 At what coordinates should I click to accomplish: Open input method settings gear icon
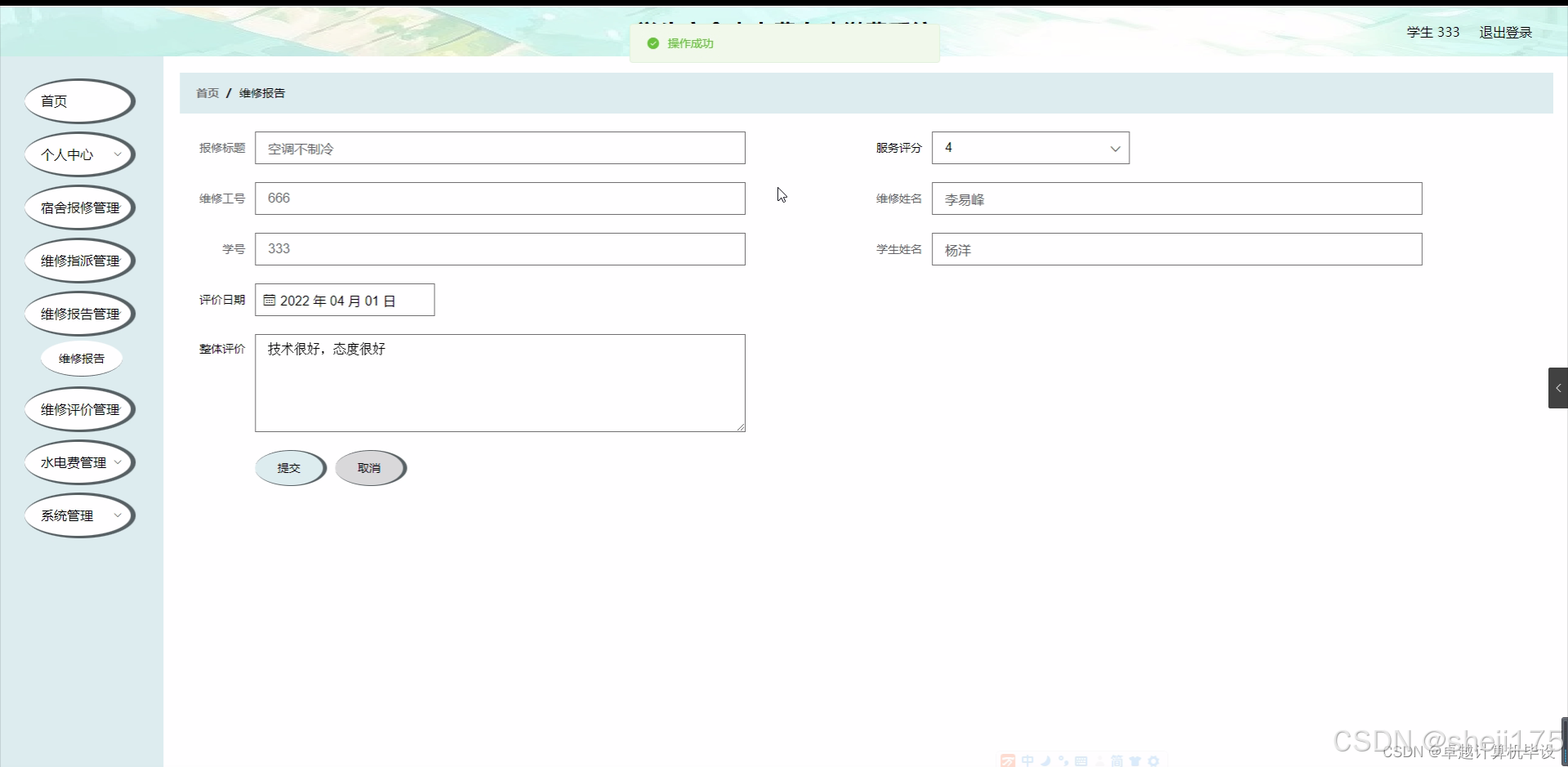(x=1154, y=760)
